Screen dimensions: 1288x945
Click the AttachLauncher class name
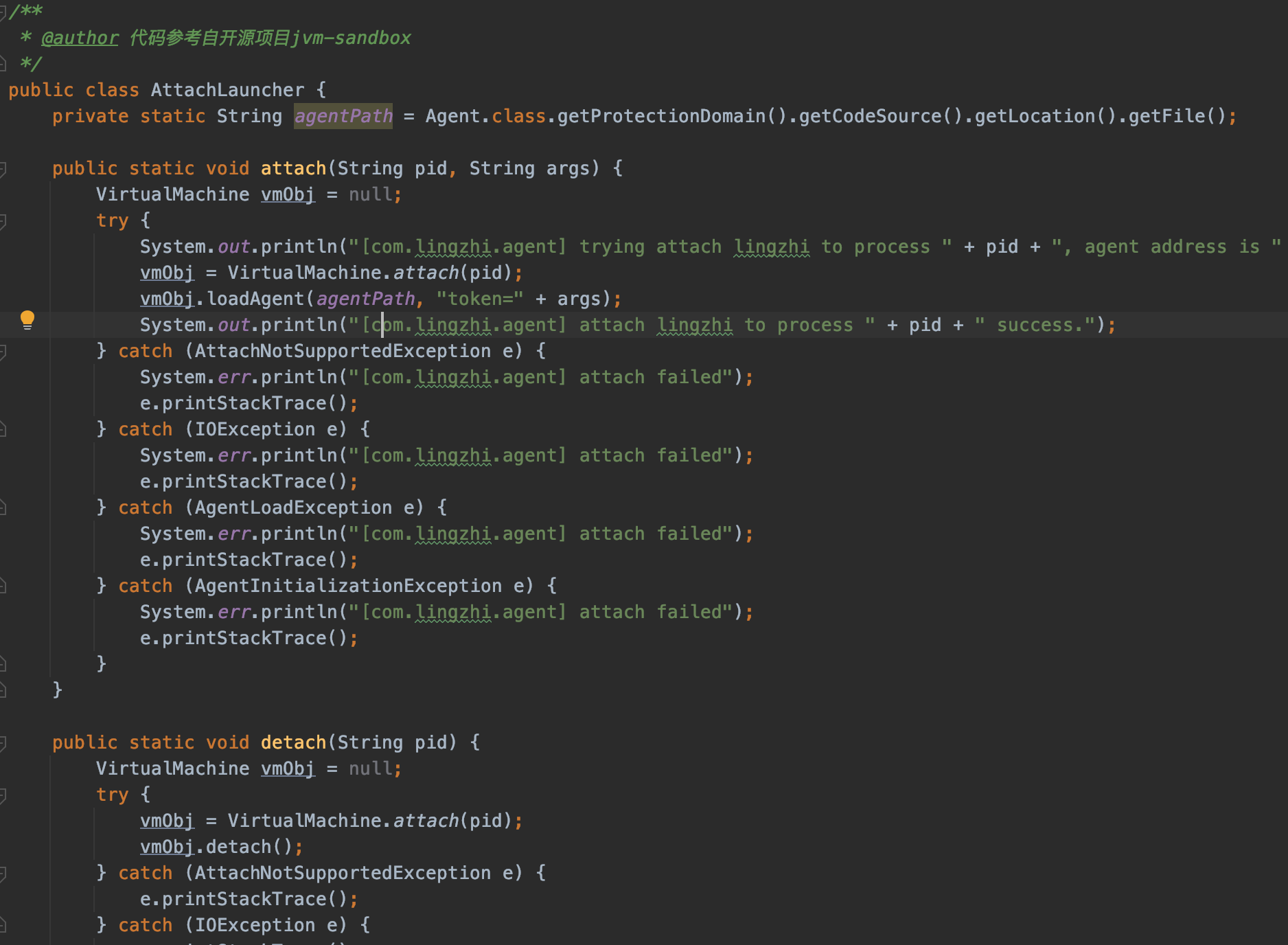[227, 90]
